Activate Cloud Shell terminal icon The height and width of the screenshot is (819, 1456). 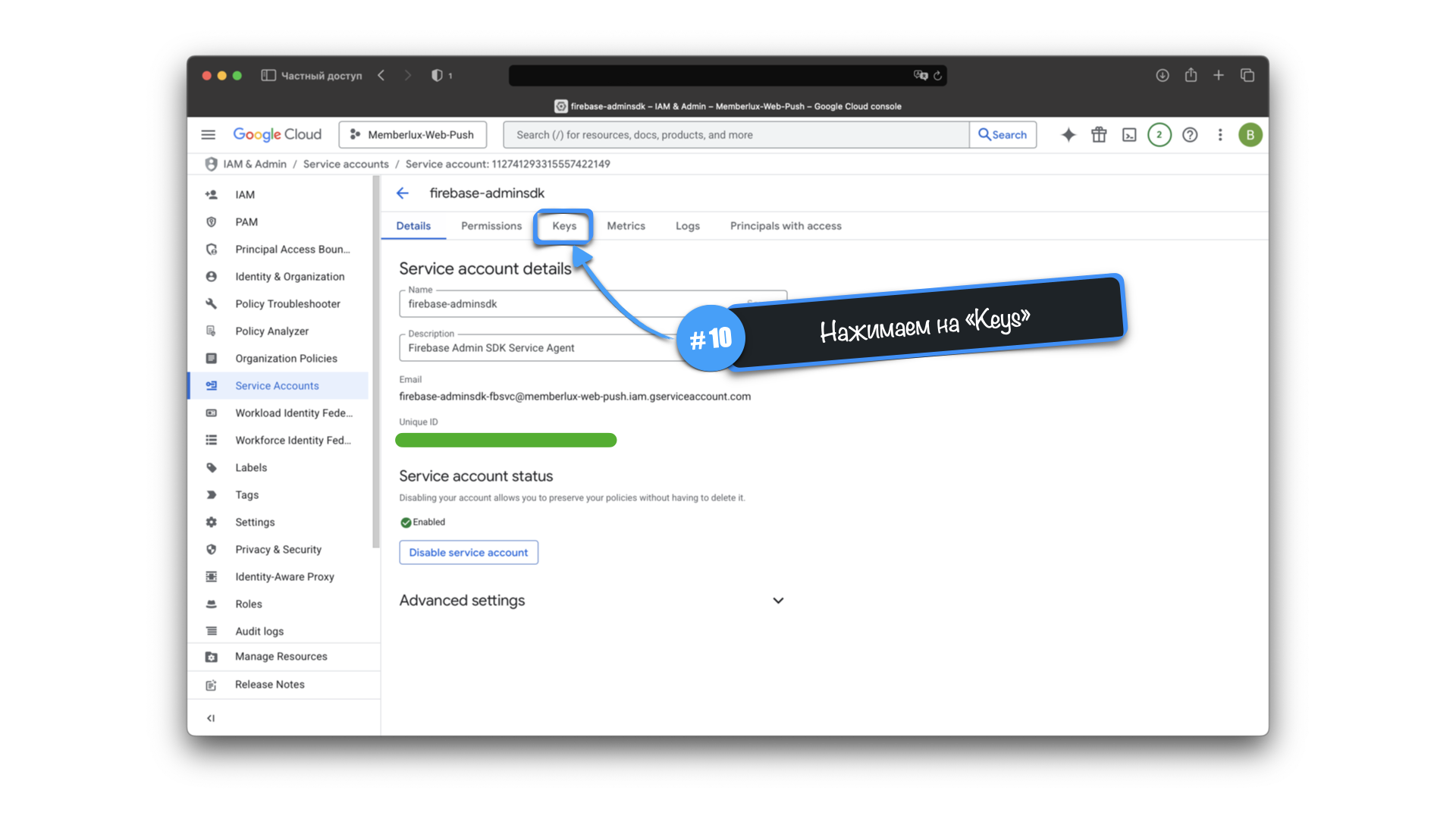click(x=1129, y=135)
